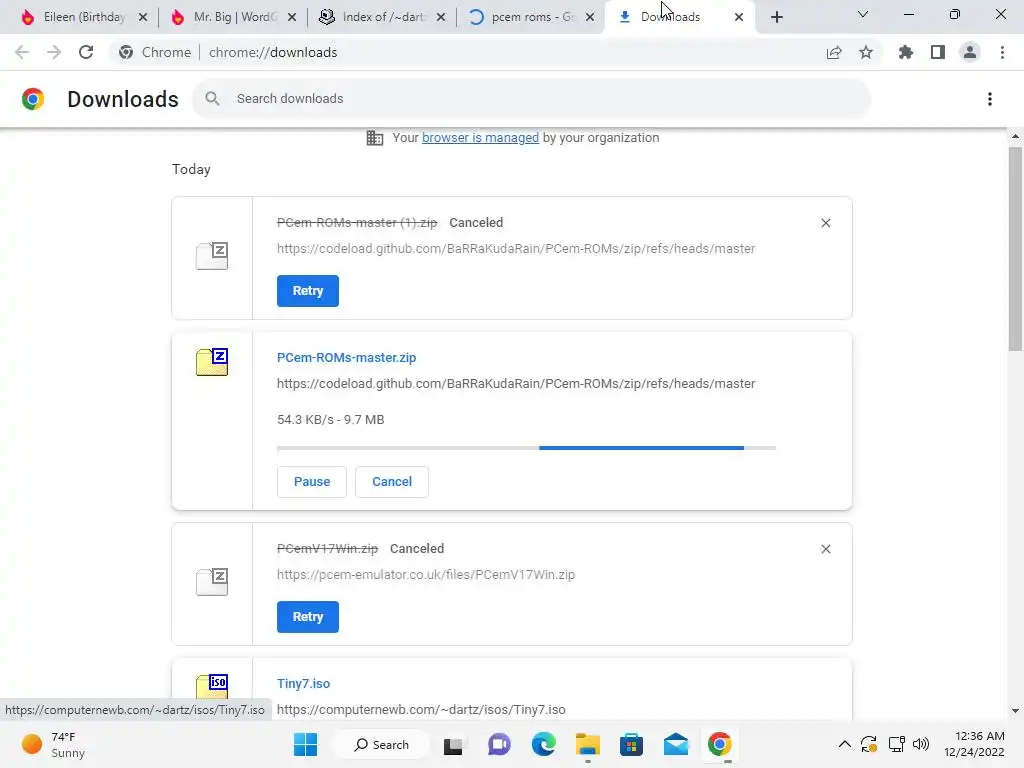
Task: Open the network status tray icon
Action: coord(896,744)
